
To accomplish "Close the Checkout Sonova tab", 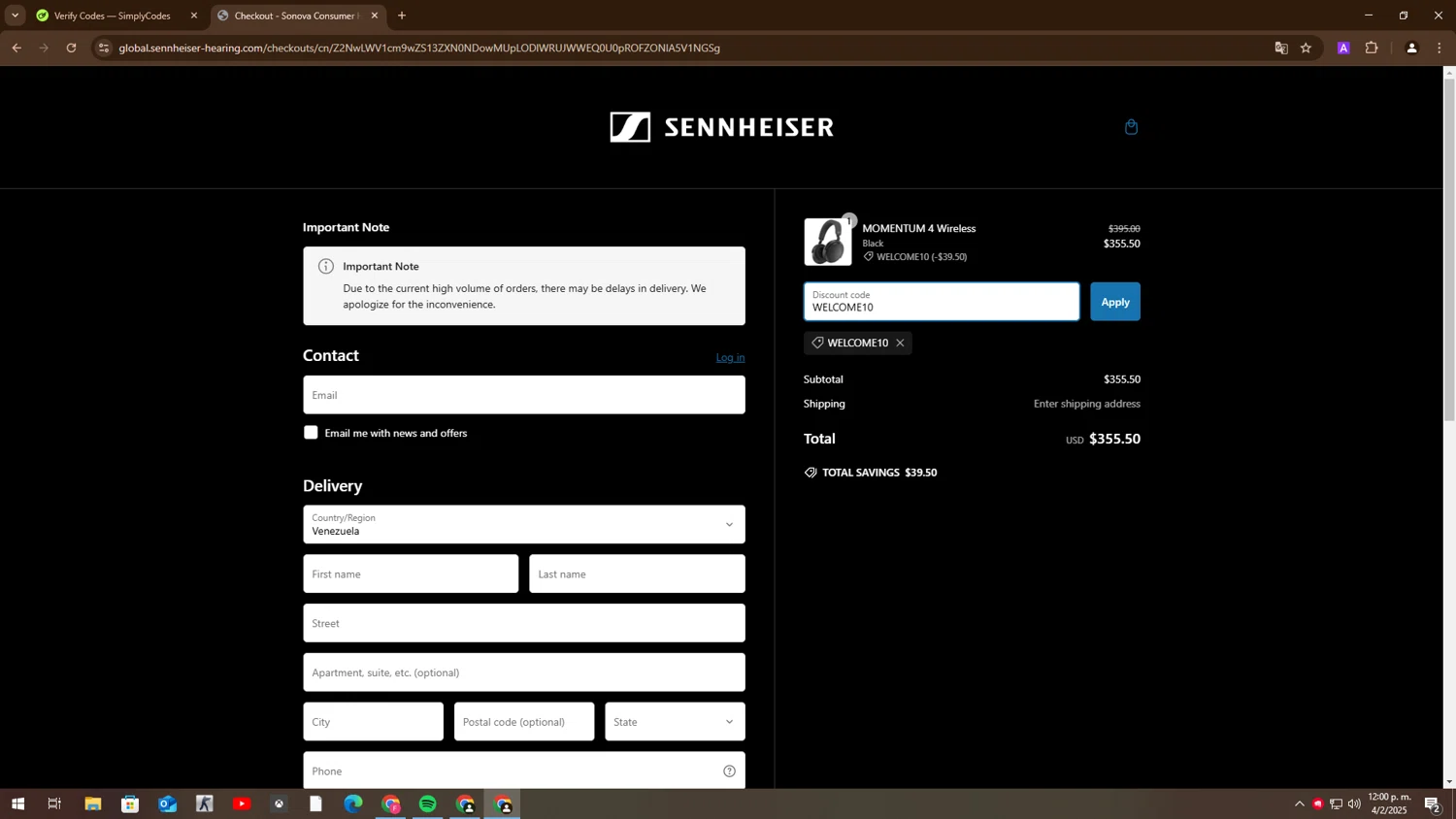I will coord(375,16).
